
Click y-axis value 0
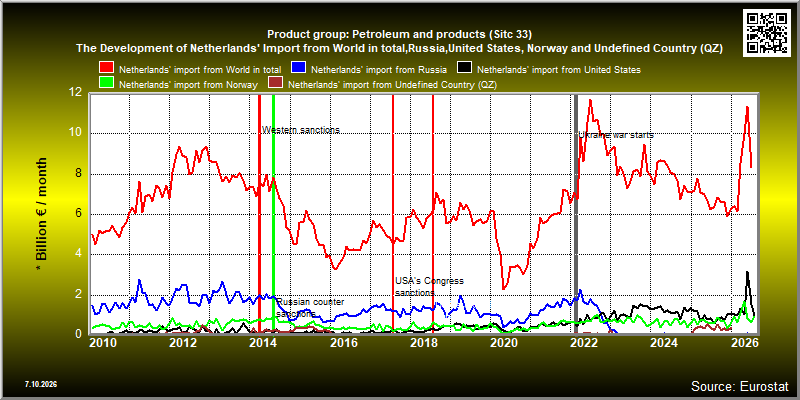(79, 333)
